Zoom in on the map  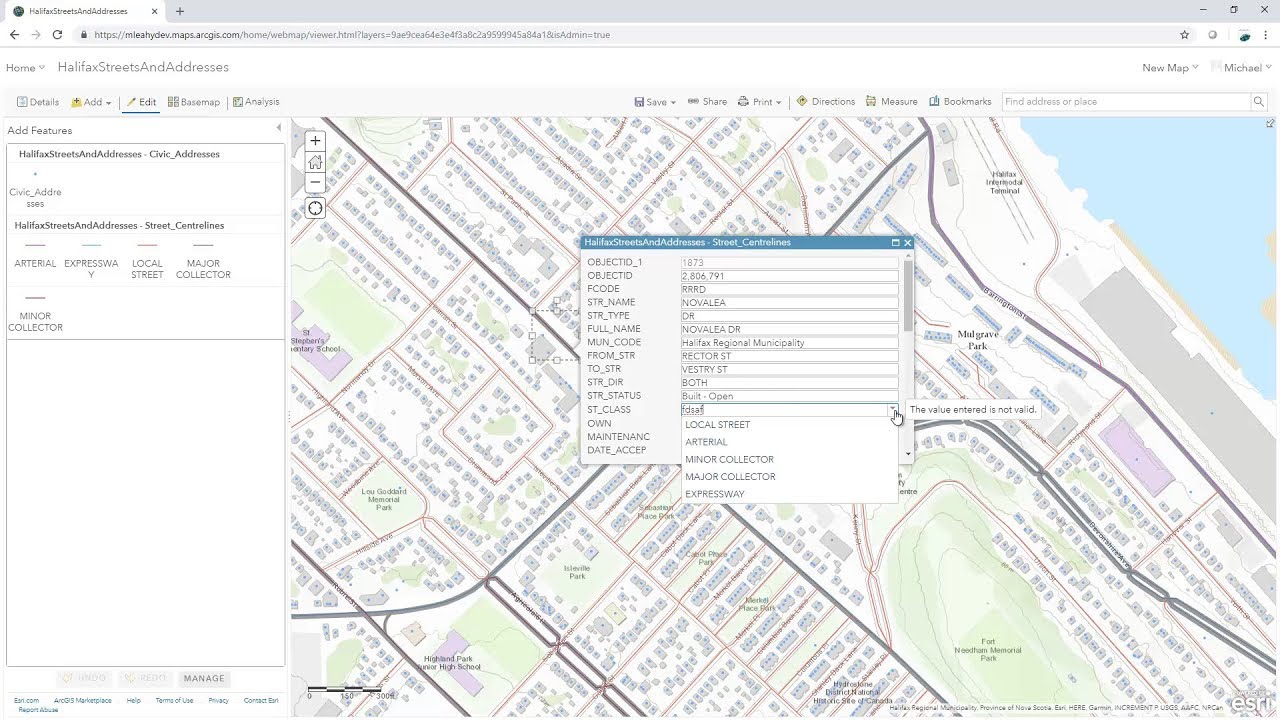pyautogui.click(x=315, y=141)
